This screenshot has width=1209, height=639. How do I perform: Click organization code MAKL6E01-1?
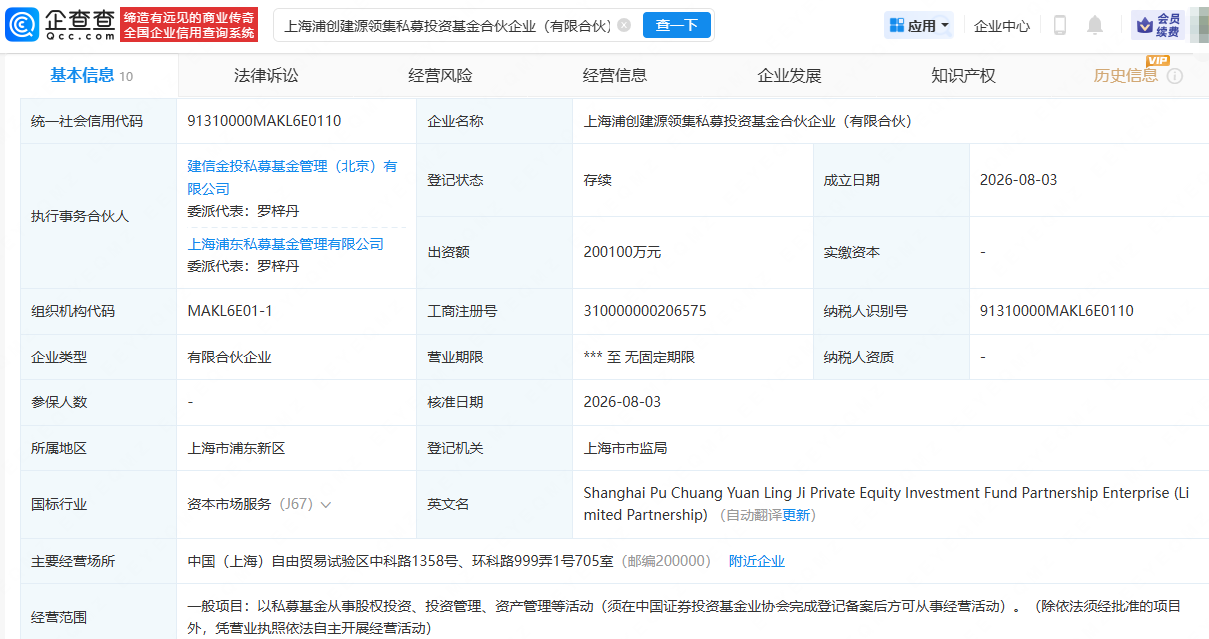point(230,311)
